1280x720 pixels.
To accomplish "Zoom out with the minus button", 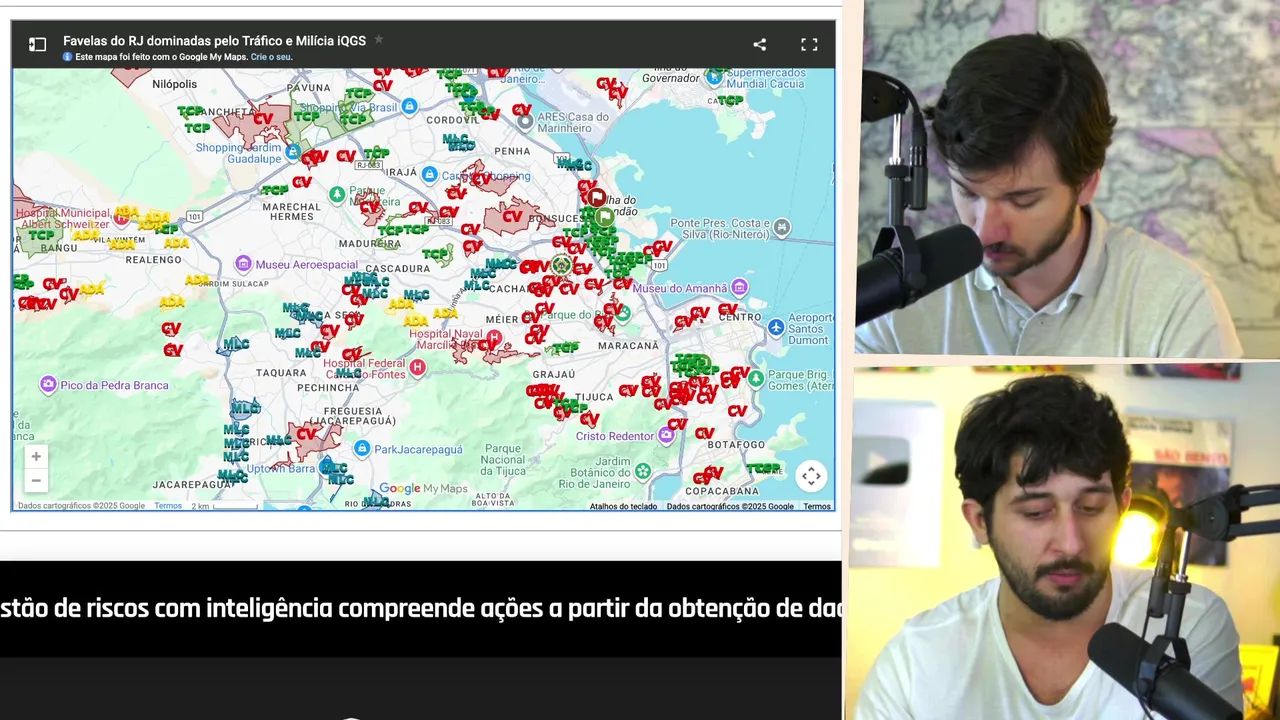I will [x=36, y=481].
